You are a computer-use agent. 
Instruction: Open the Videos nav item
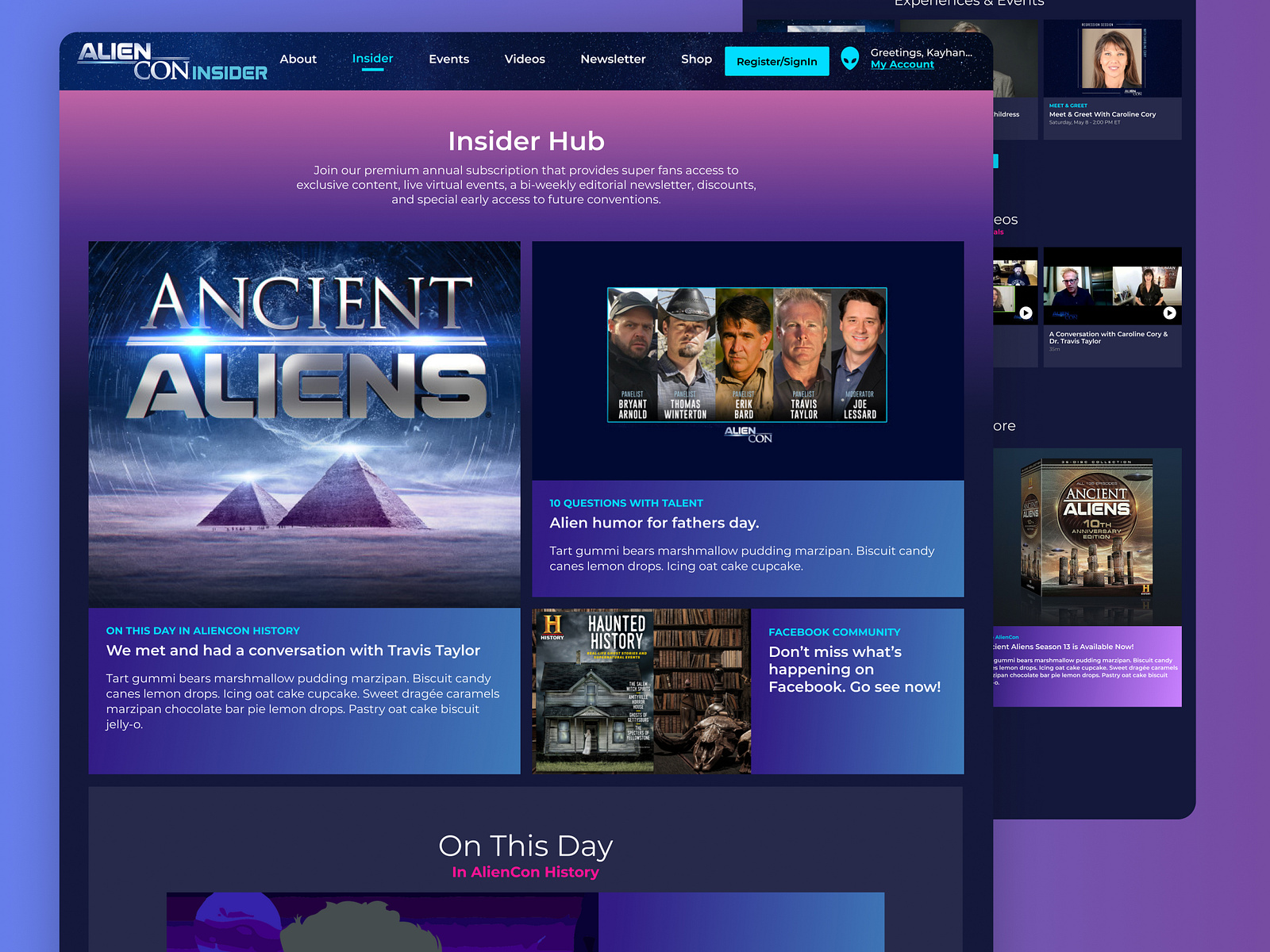coord(525,59)
